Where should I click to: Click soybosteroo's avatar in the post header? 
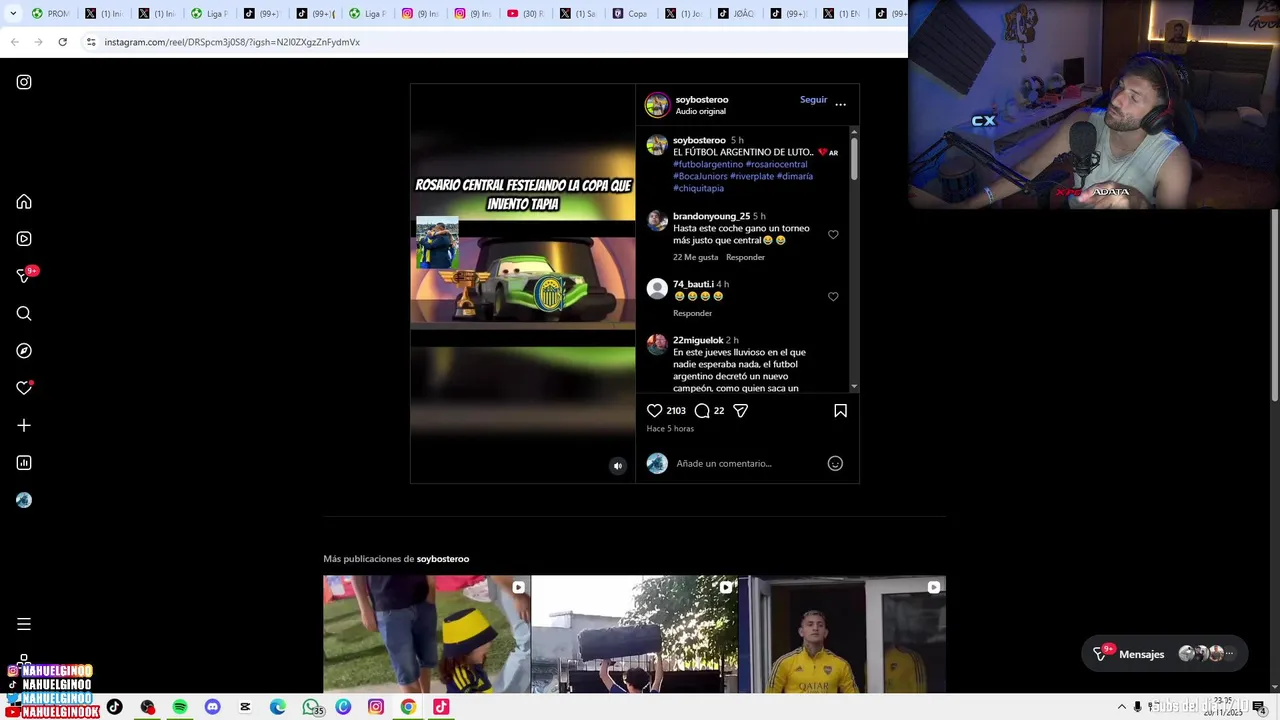[657, 104]
